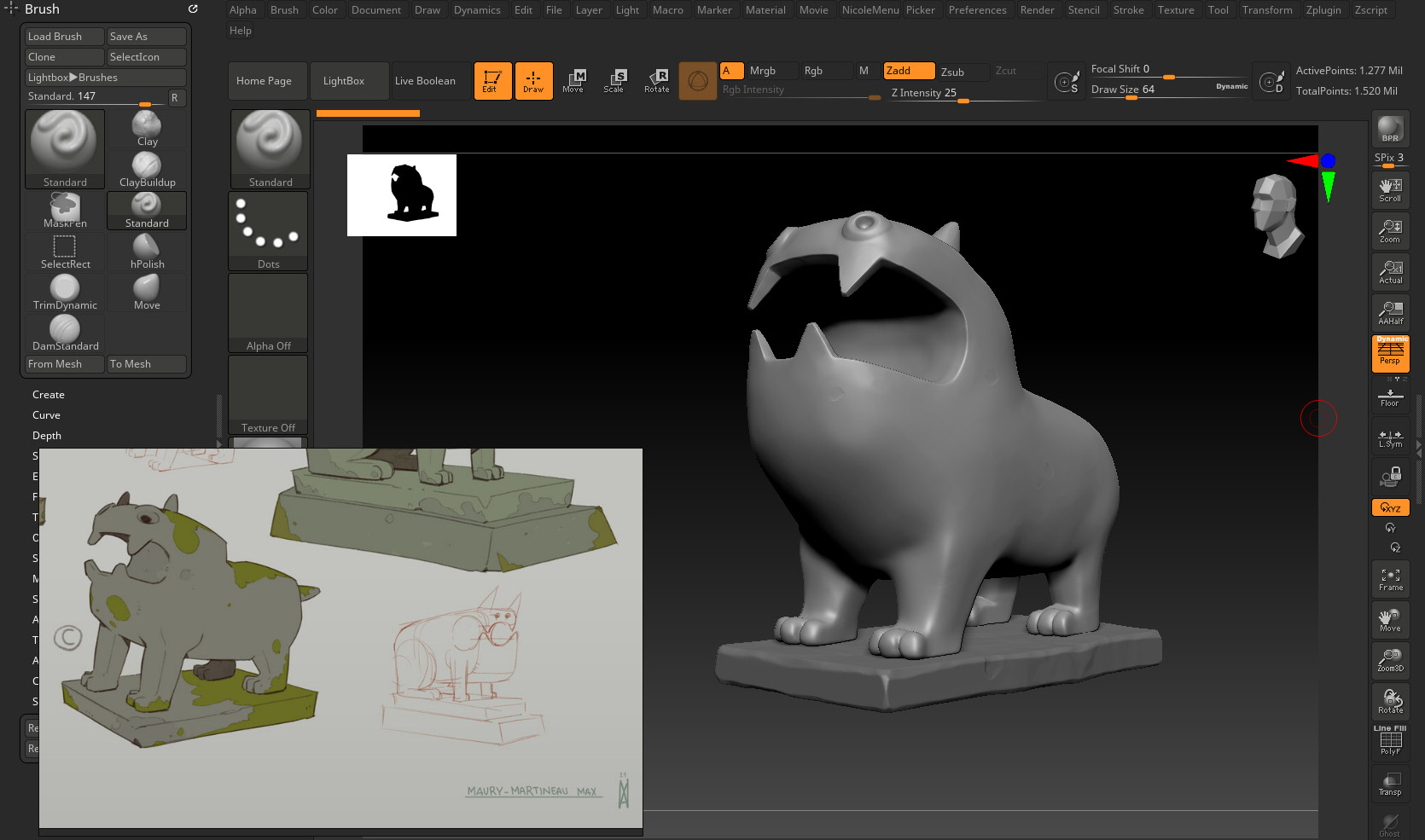The height and width of the screenshot is (840, 1425).
Task: Toggle Draw mode
Action: 533,81
